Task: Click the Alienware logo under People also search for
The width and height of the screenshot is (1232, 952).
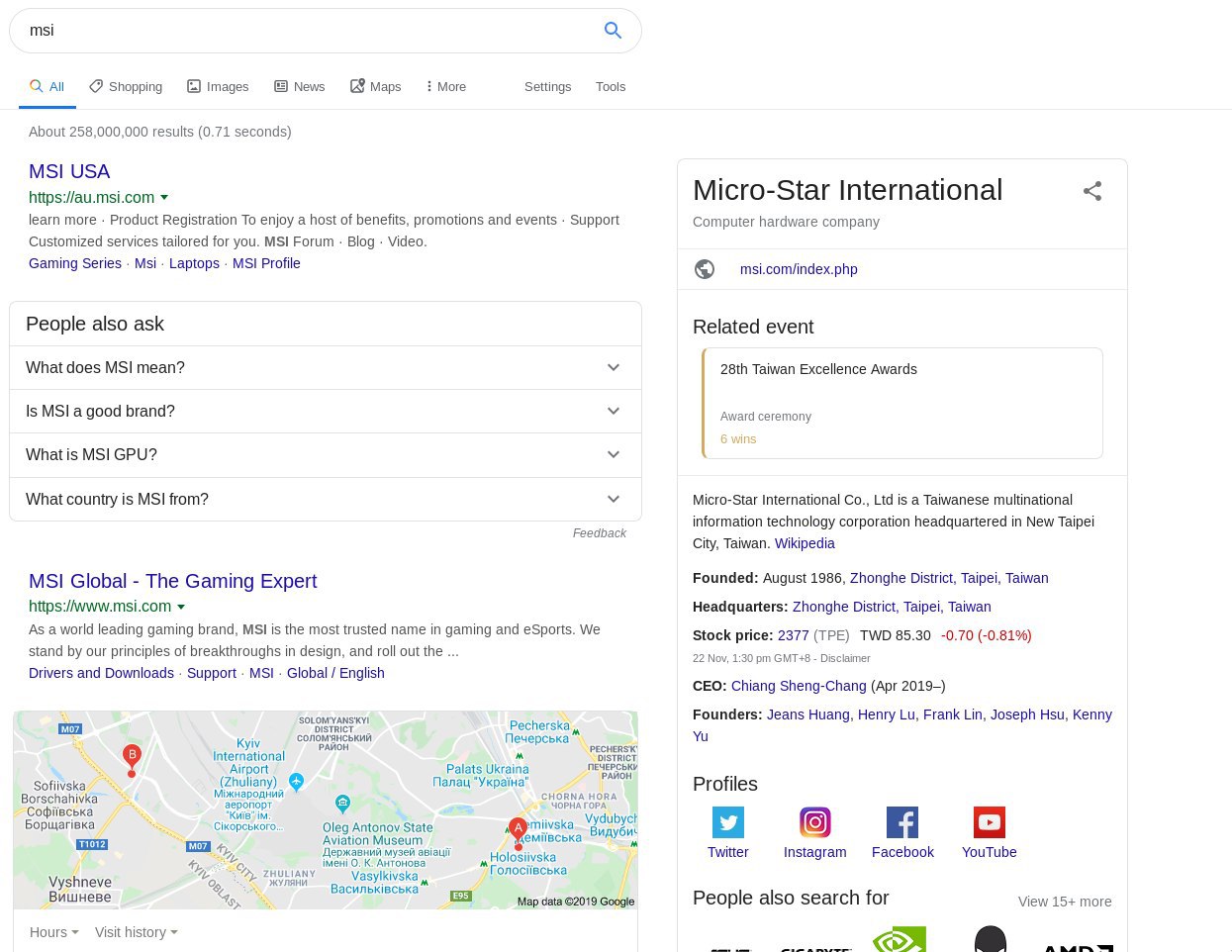Action: tap(991, 939)
